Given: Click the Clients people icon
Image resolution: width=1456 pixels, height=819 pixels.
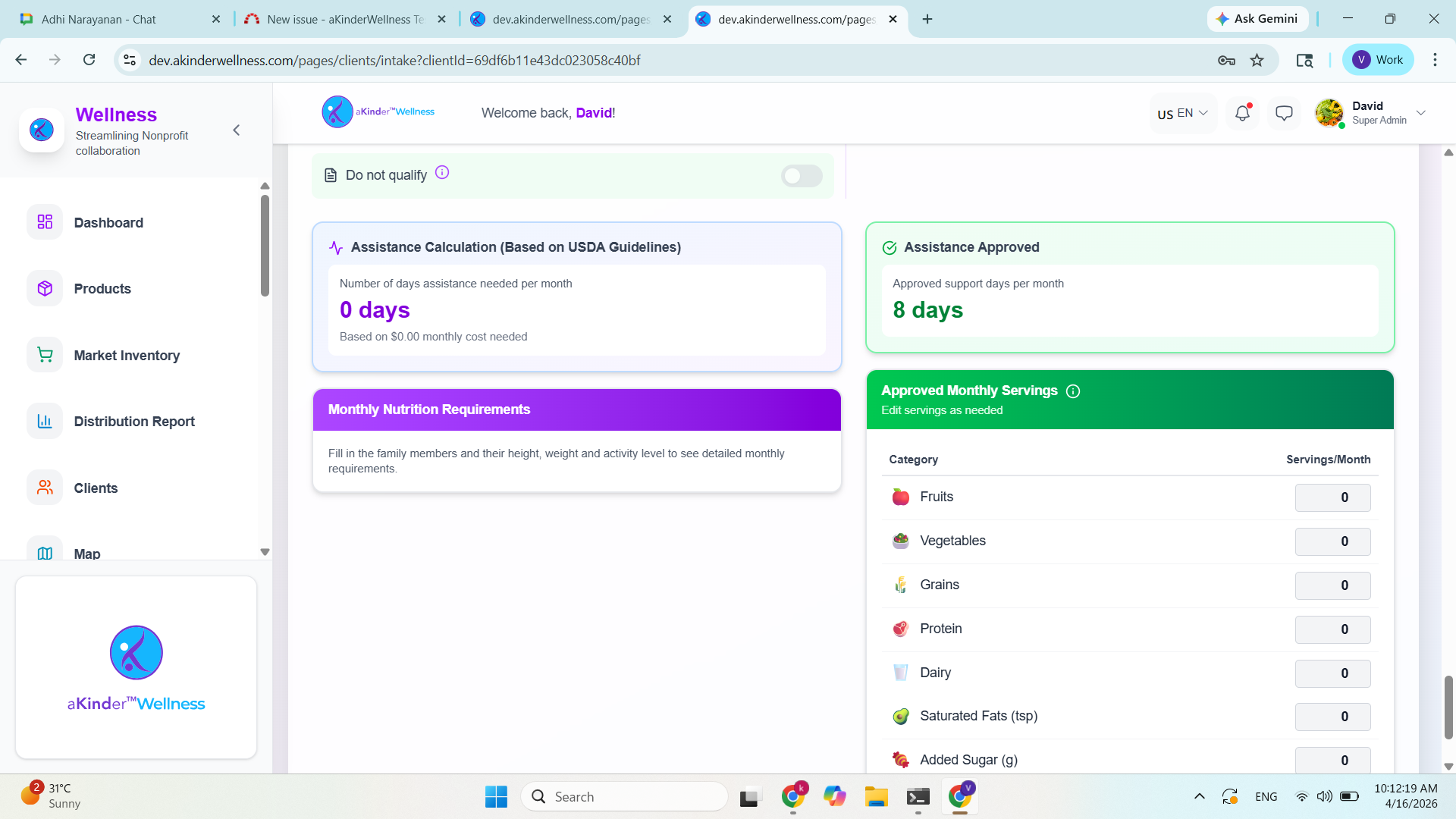Looking at the screenshot, I should (x=45, y=488).
